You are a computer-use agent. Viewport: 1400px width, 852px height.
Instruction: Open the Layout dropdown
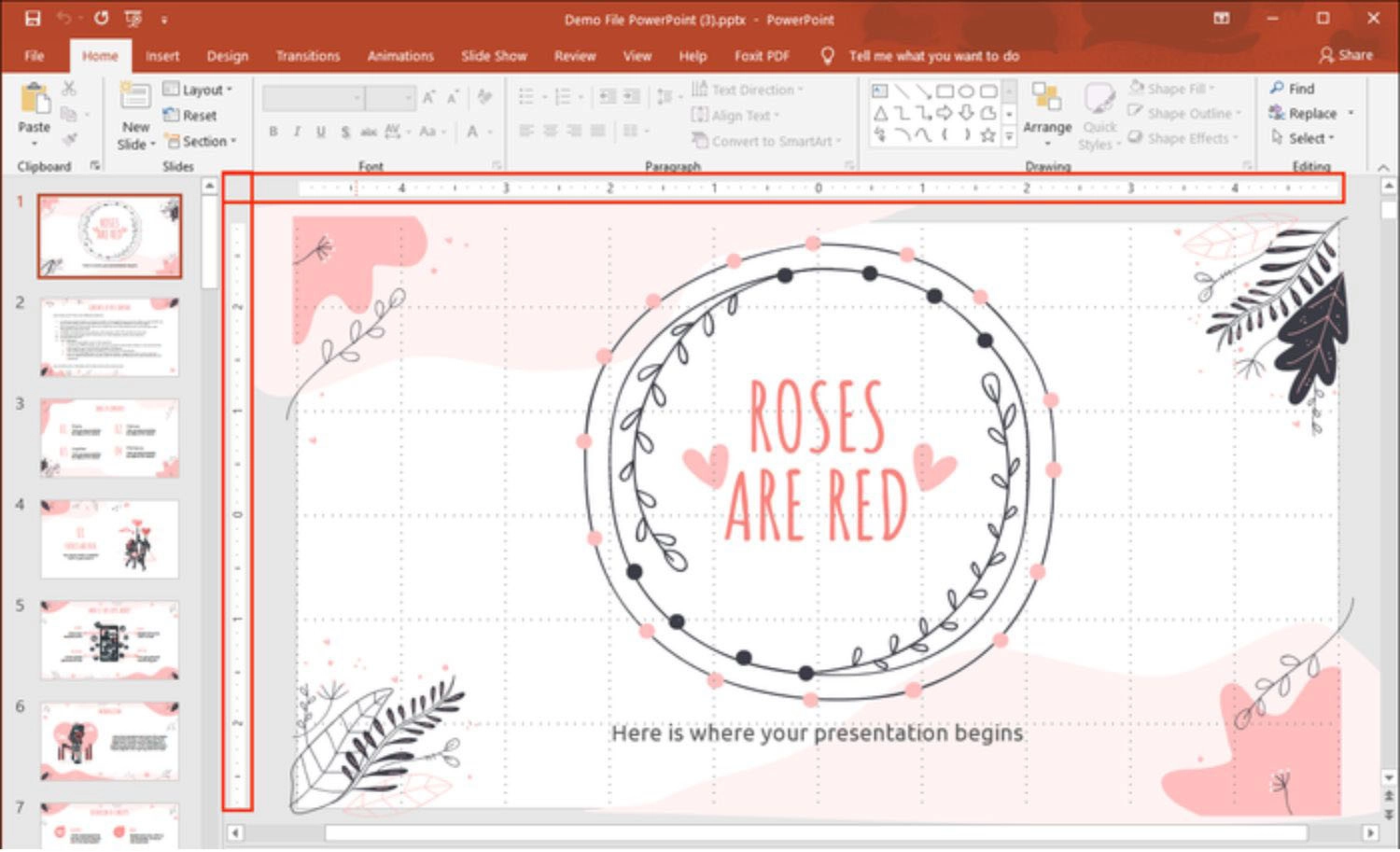(x=198, y=90)
